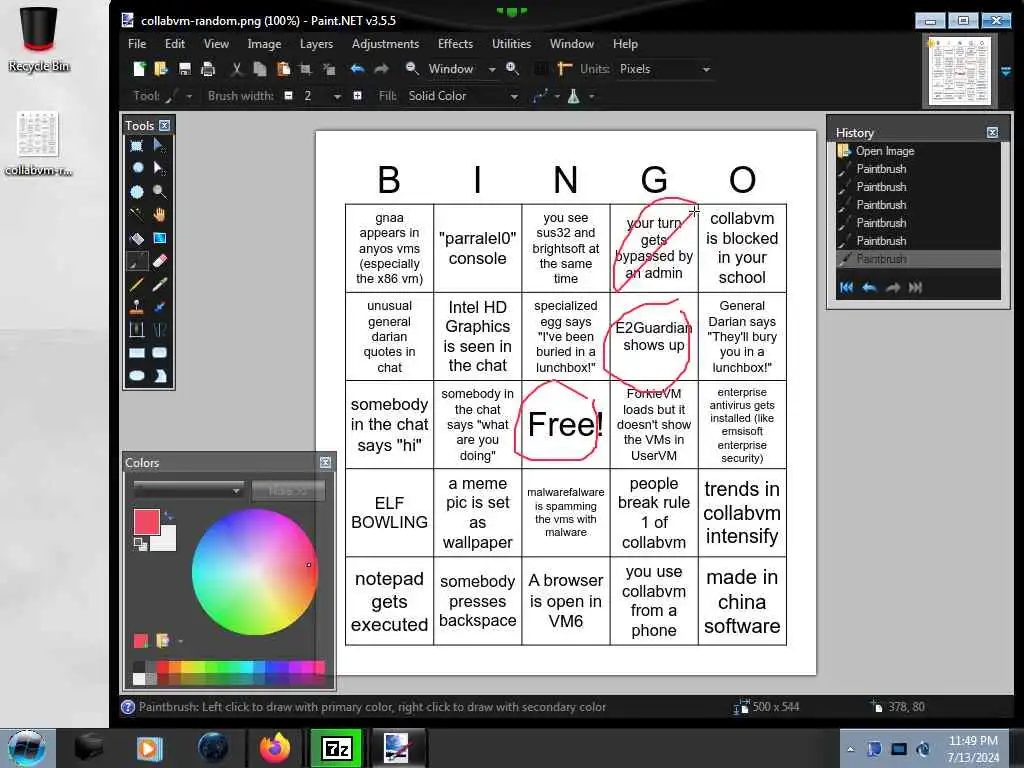Rewind history to the first step
Screen dimensions: 1024x768
(846, 287)
